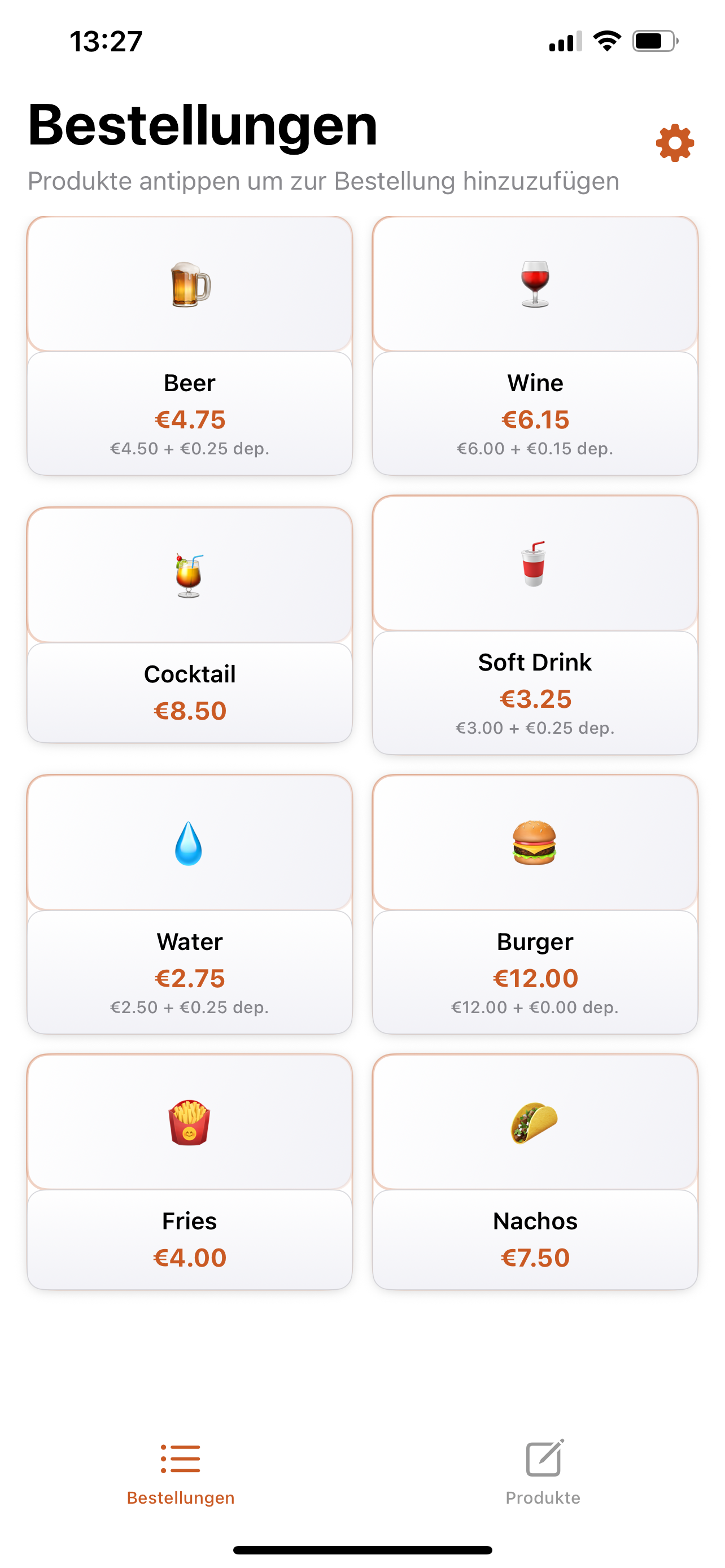
Task: Add Beer for €4.75 to order
Action: click(x=190, y=414)
